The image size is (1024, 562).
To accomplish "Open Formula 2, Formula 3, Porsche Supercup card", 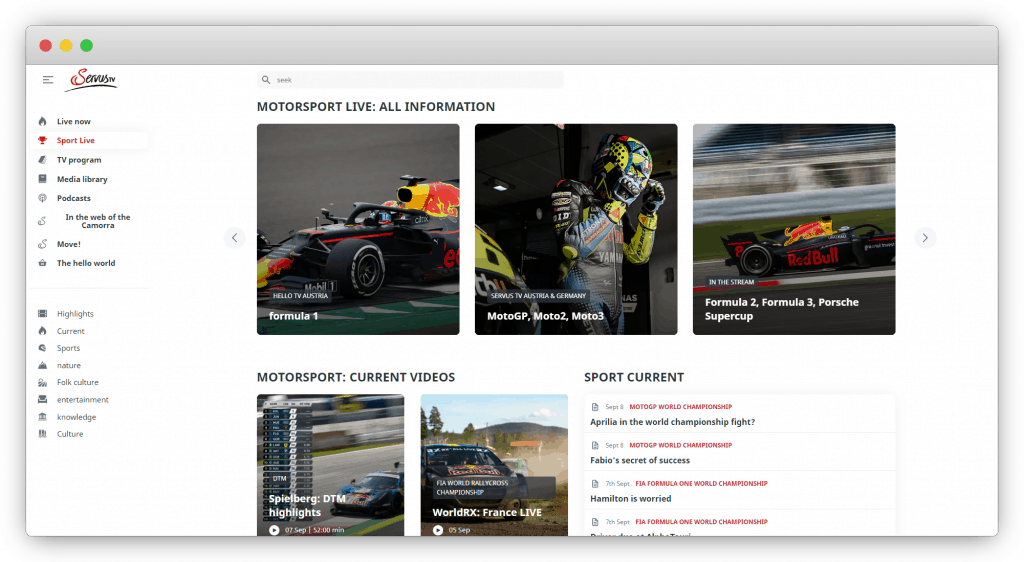I will click(794, 229).
